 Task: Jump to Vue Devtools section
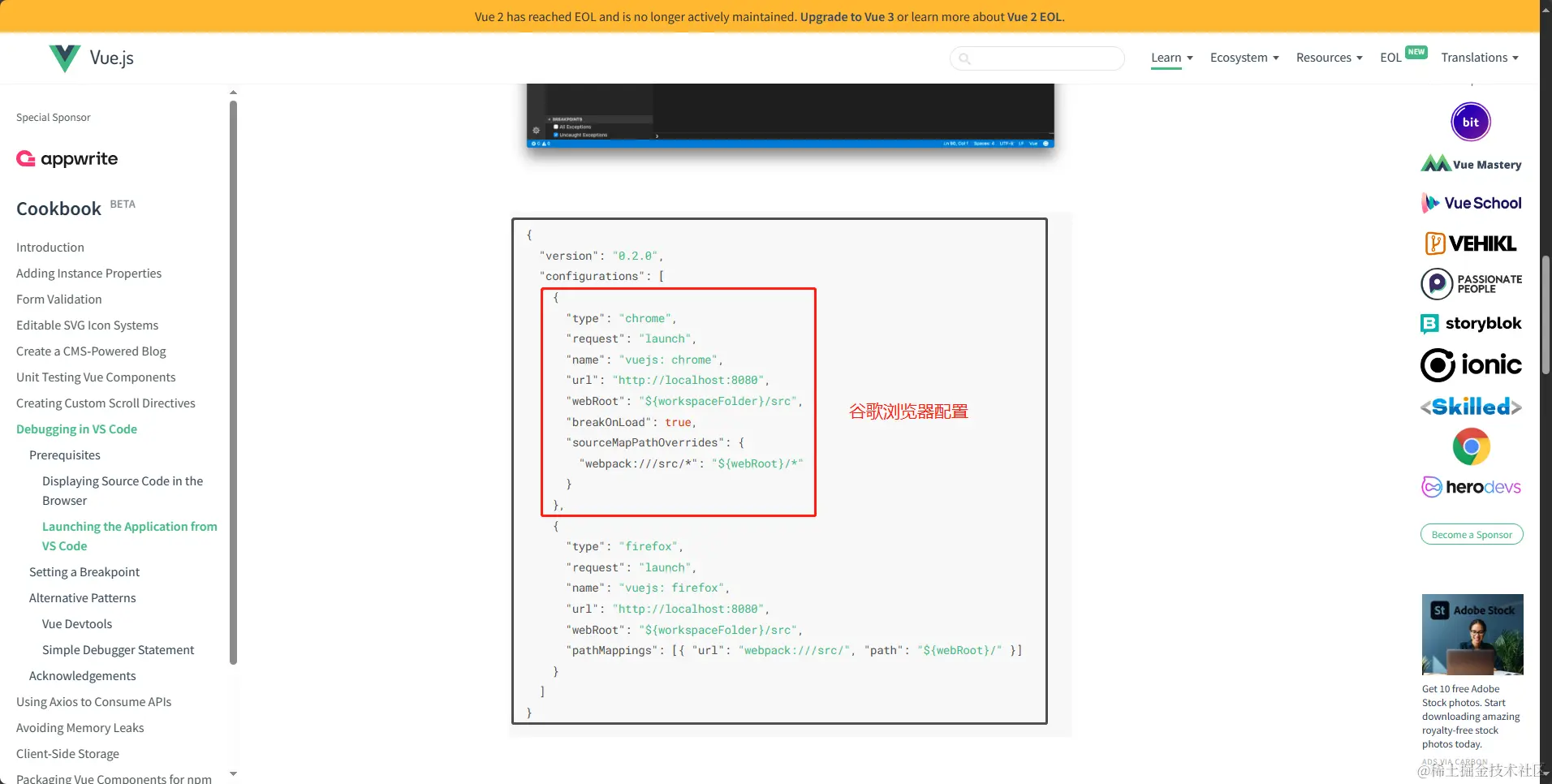click(x=77, y=624)
